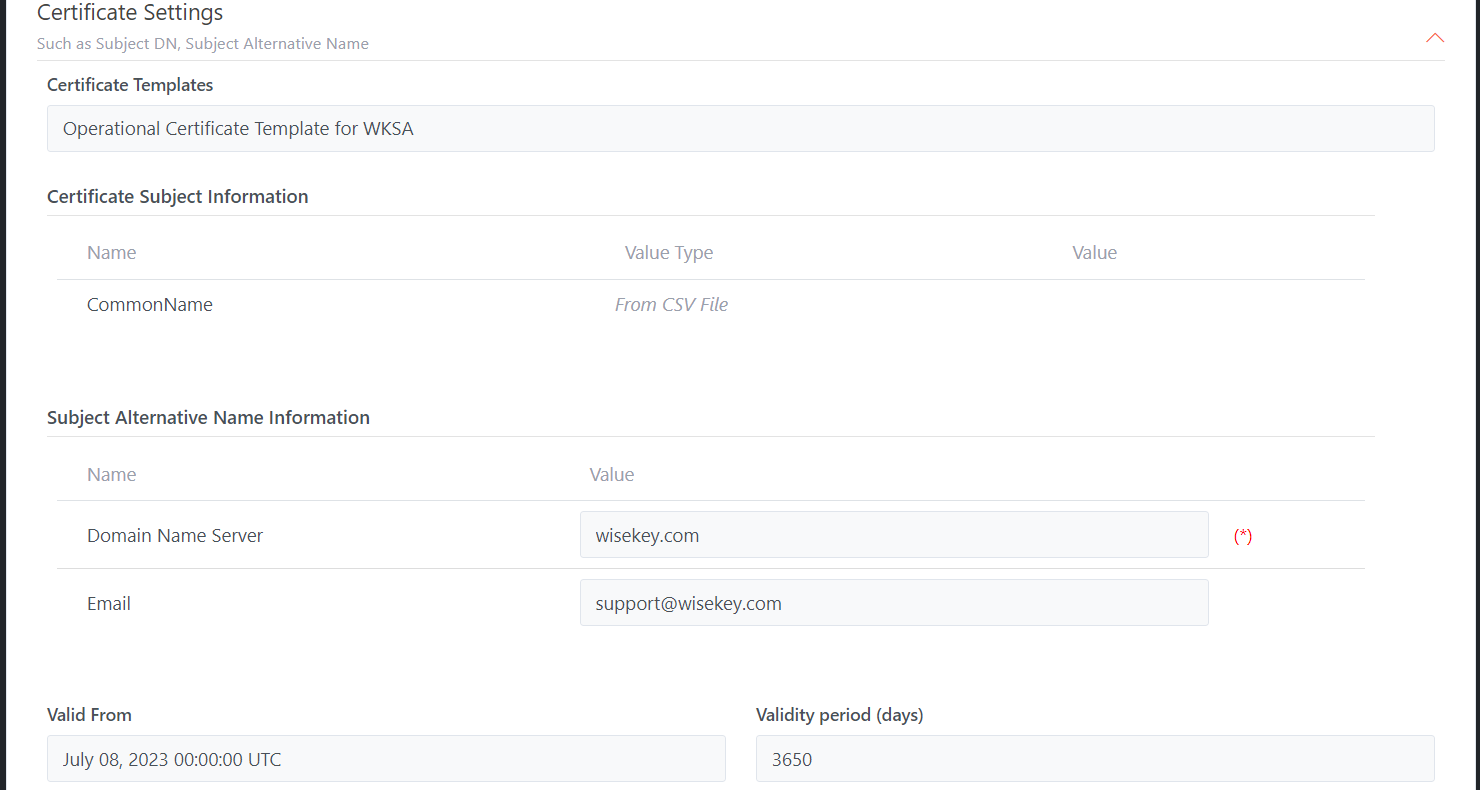Click the Name header in Subject Information table
1480x790 pixels.
tap(111, 253)
